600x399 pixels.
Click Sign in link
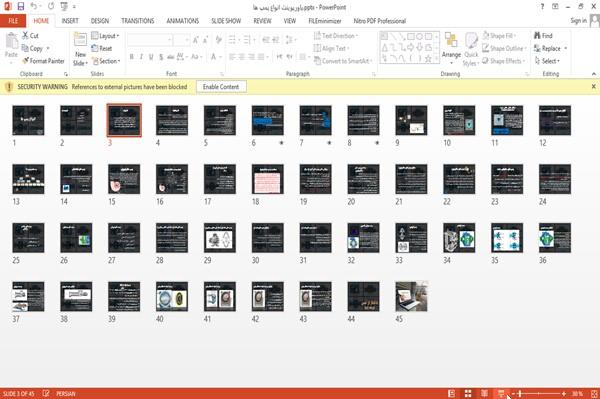tap(578, 21)
